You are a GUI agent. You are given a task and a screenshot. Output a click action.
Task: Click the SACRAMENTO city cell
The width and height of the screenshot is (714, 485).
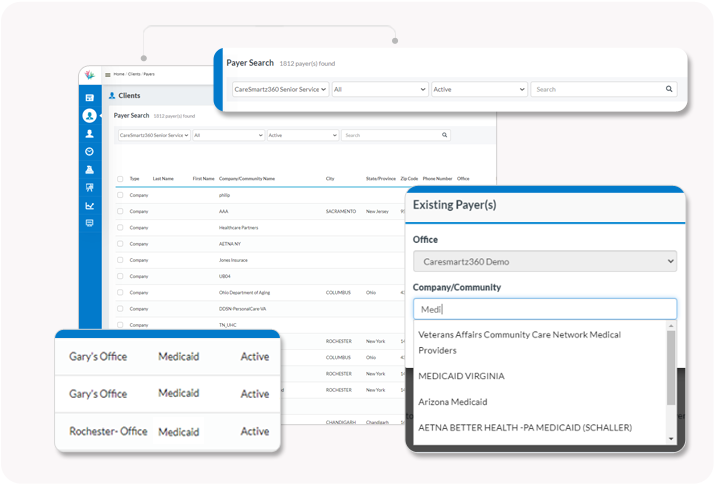[x=341, y=211]
